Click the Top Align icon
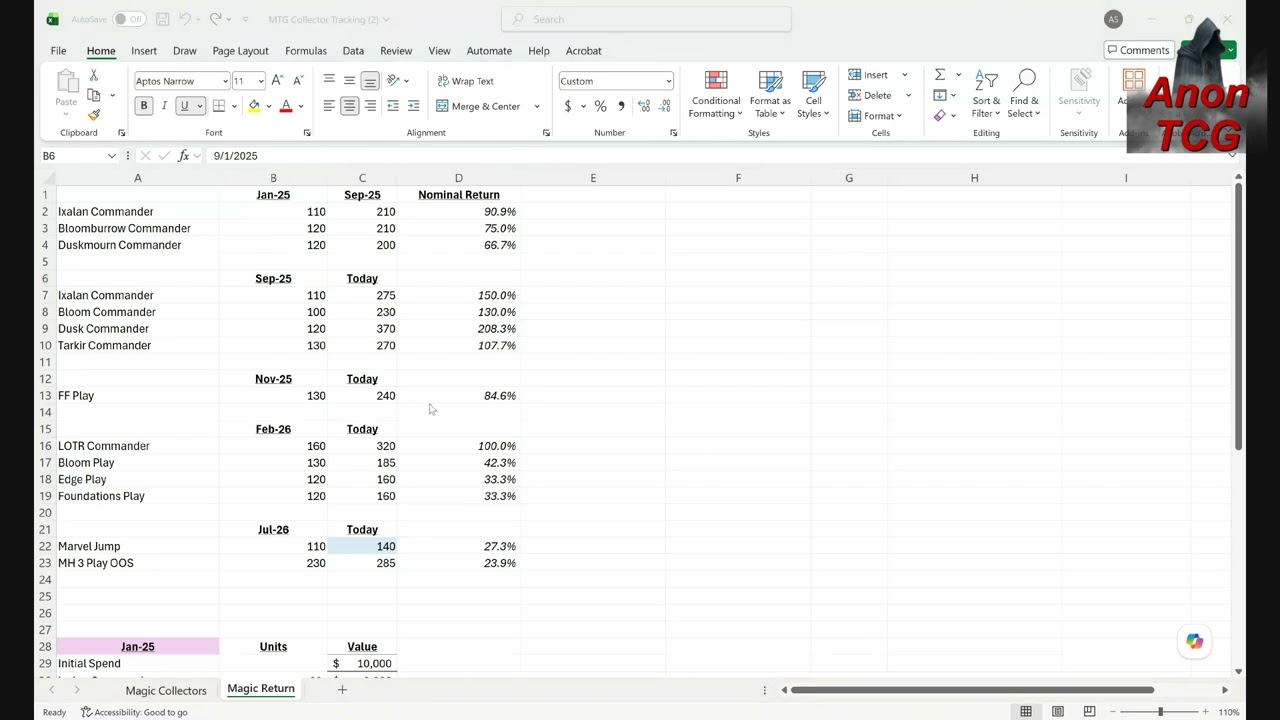Image resolution: width=1280 pixels, height=720 pixels. pyautogui.click(x=329, y=81)
